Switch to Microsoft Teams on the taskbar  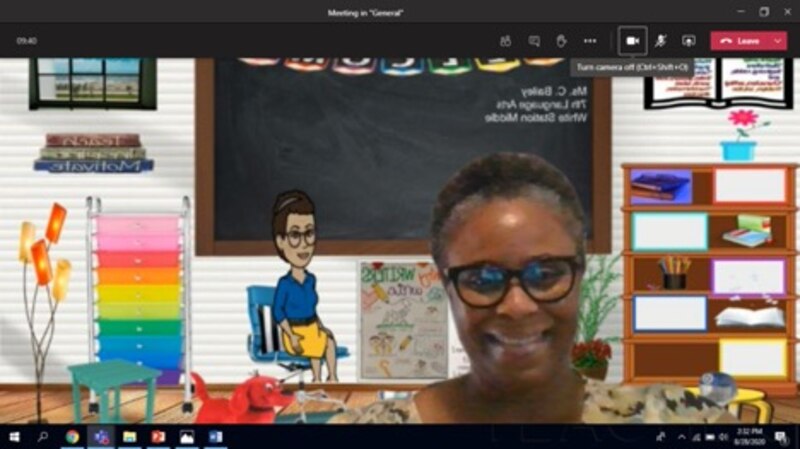pyautogui.click(x=100, y=437)
